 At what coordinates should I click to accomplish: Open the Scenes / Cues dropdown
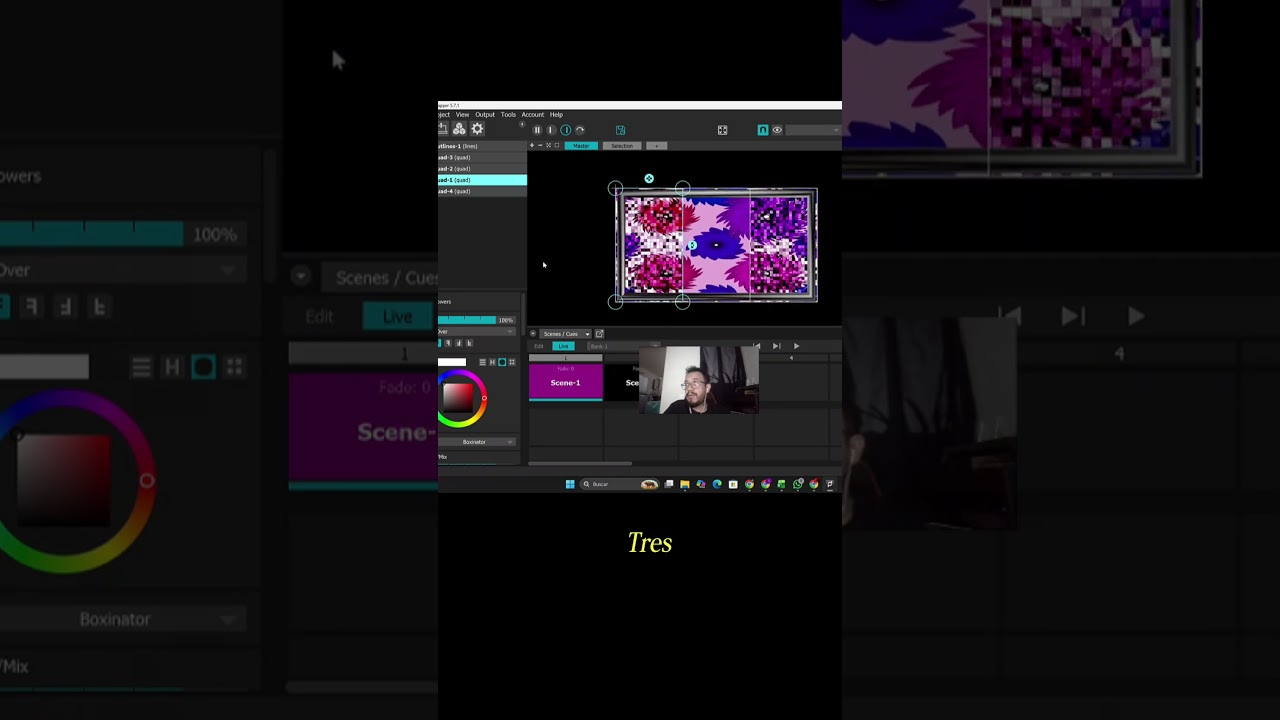click(567, 334)
